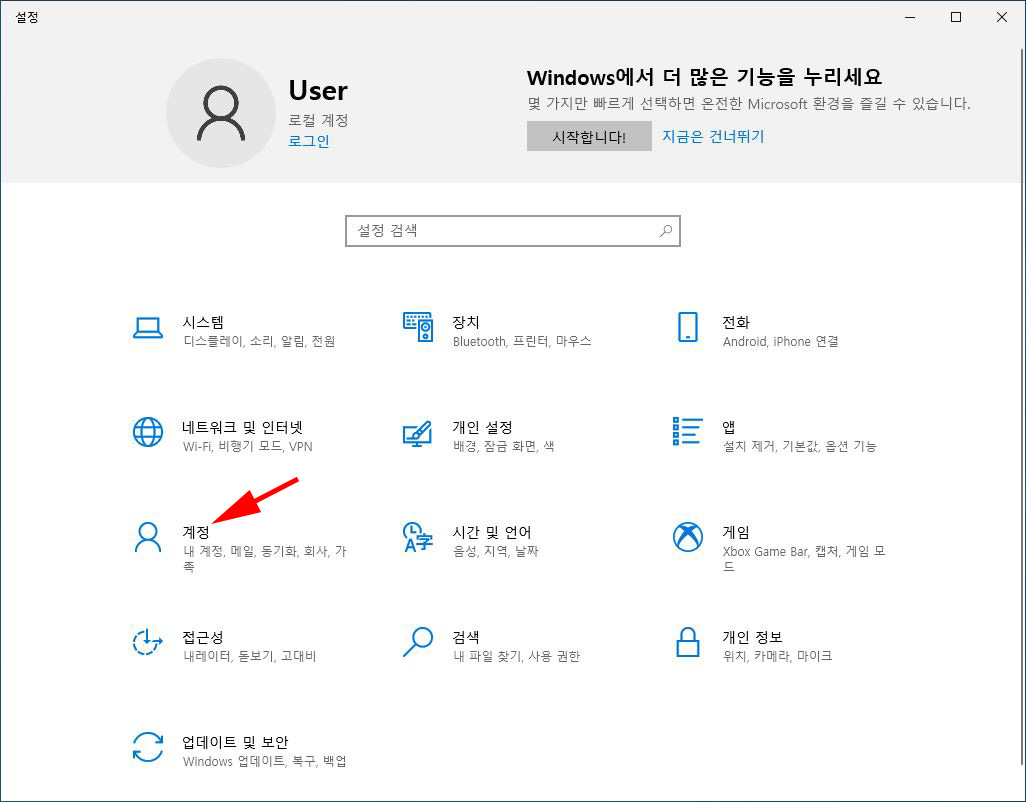Image resolution: width=1026 pixels, height=802 pixels.
Task: Select the 검색 category heading
Action: [466, 637]
